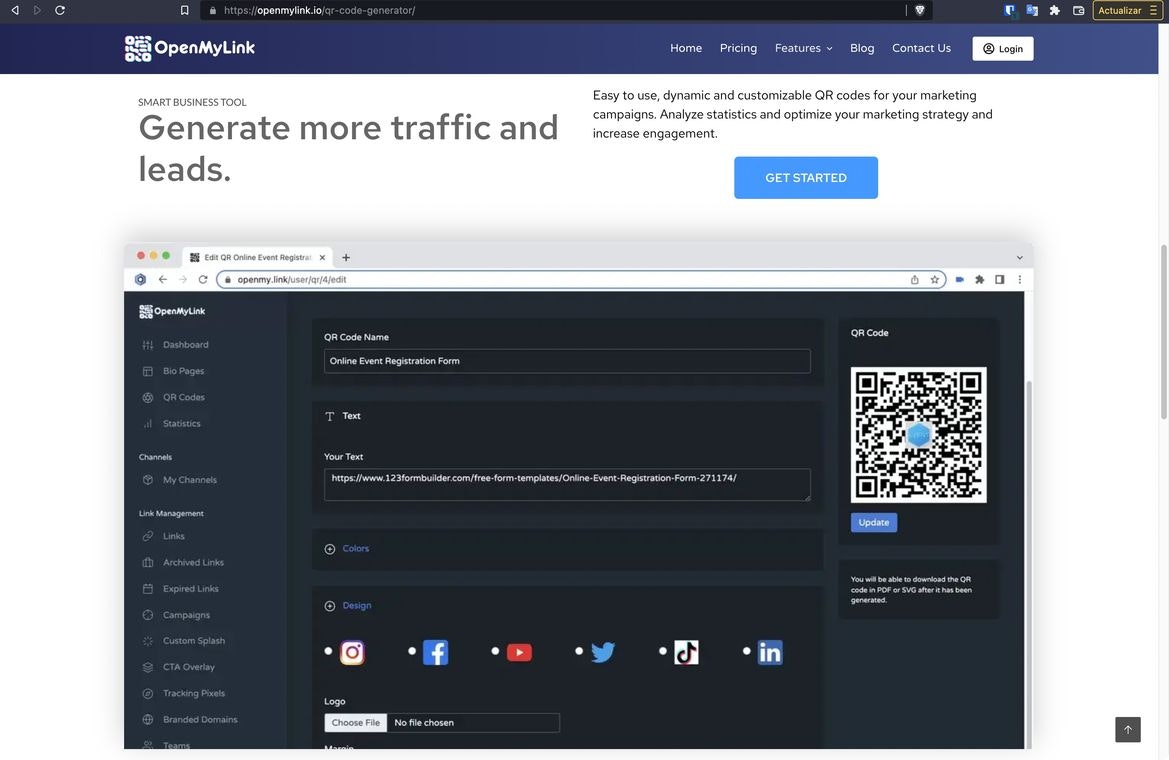This screenshot has height=760, width=1169.
Task: Open the Pricing page
Action: tap(738, 48)
